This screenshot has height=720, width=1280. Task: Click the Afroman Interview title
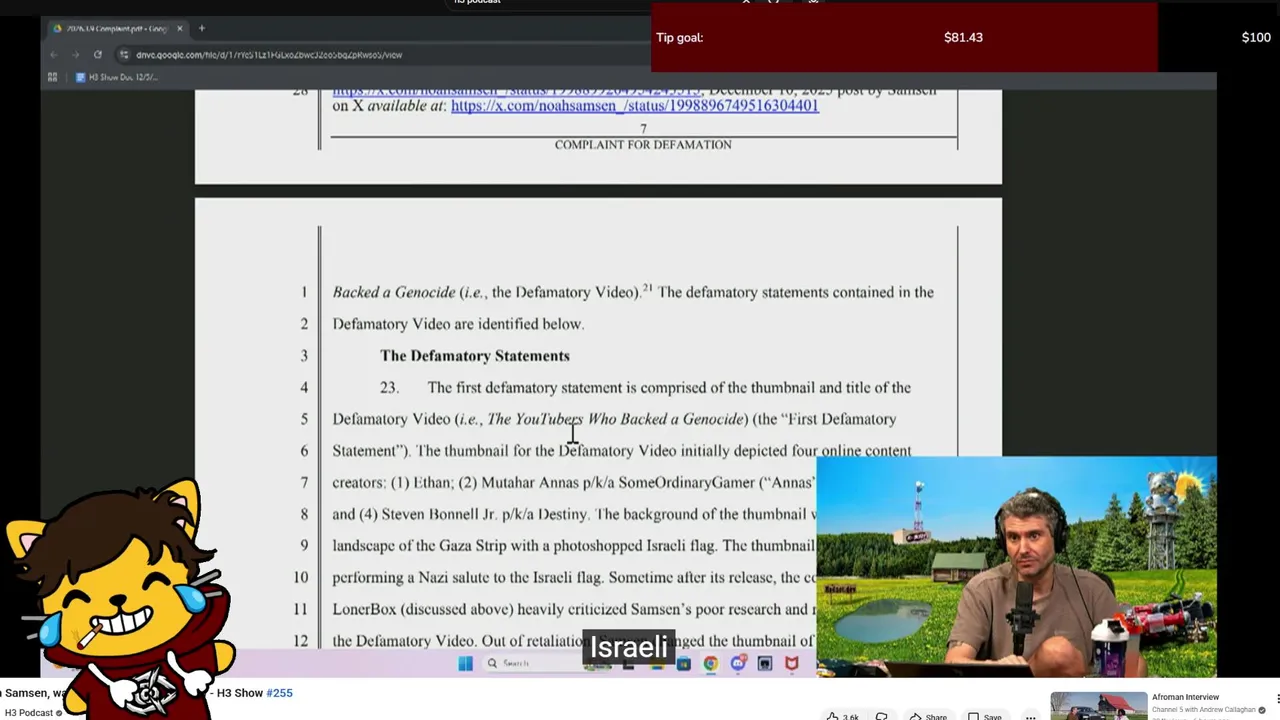click(x=1185, y=697)
